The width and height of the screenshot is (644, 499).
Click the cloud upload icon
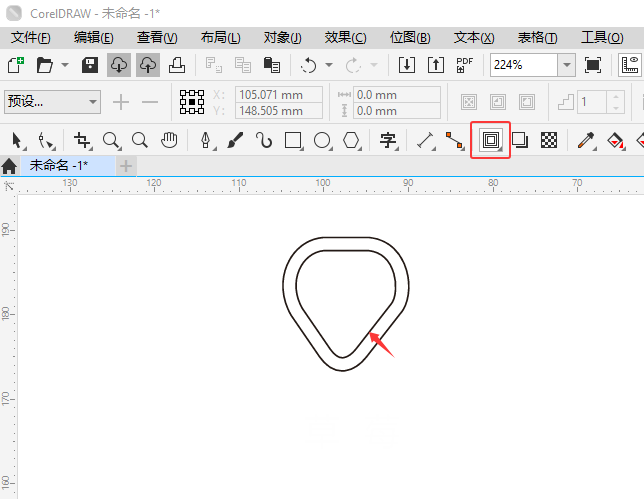click(x=148, y=65)
